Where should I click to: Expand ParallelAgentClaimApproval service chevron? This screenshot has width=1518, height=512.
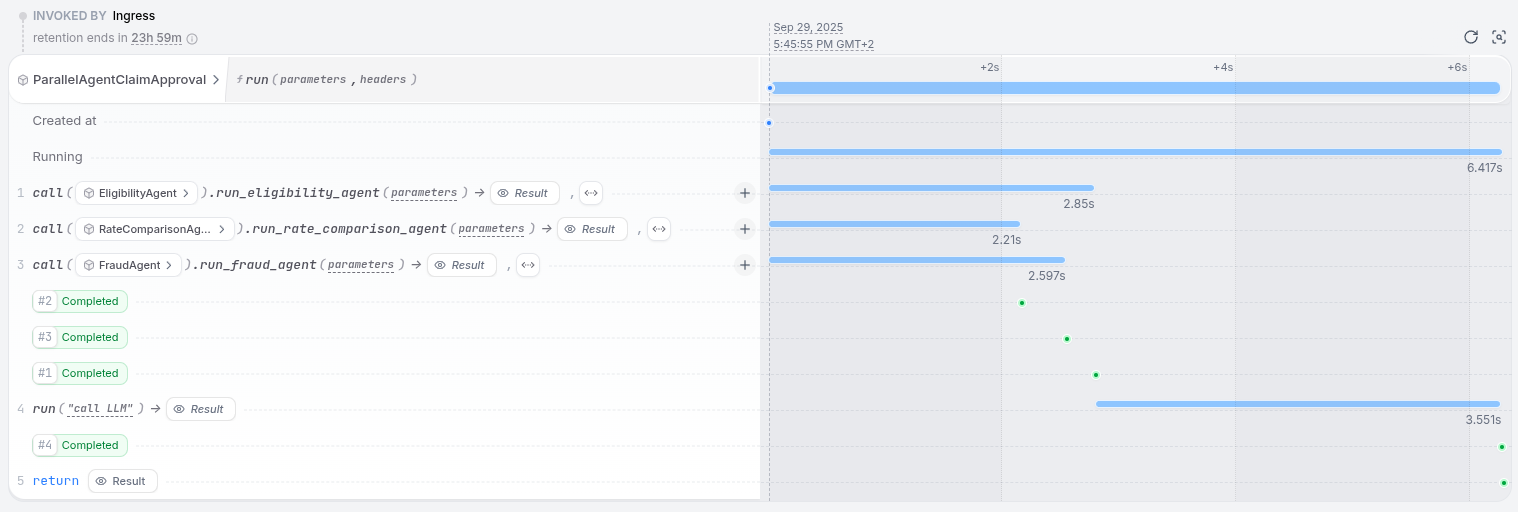click(x=216, y=80)
